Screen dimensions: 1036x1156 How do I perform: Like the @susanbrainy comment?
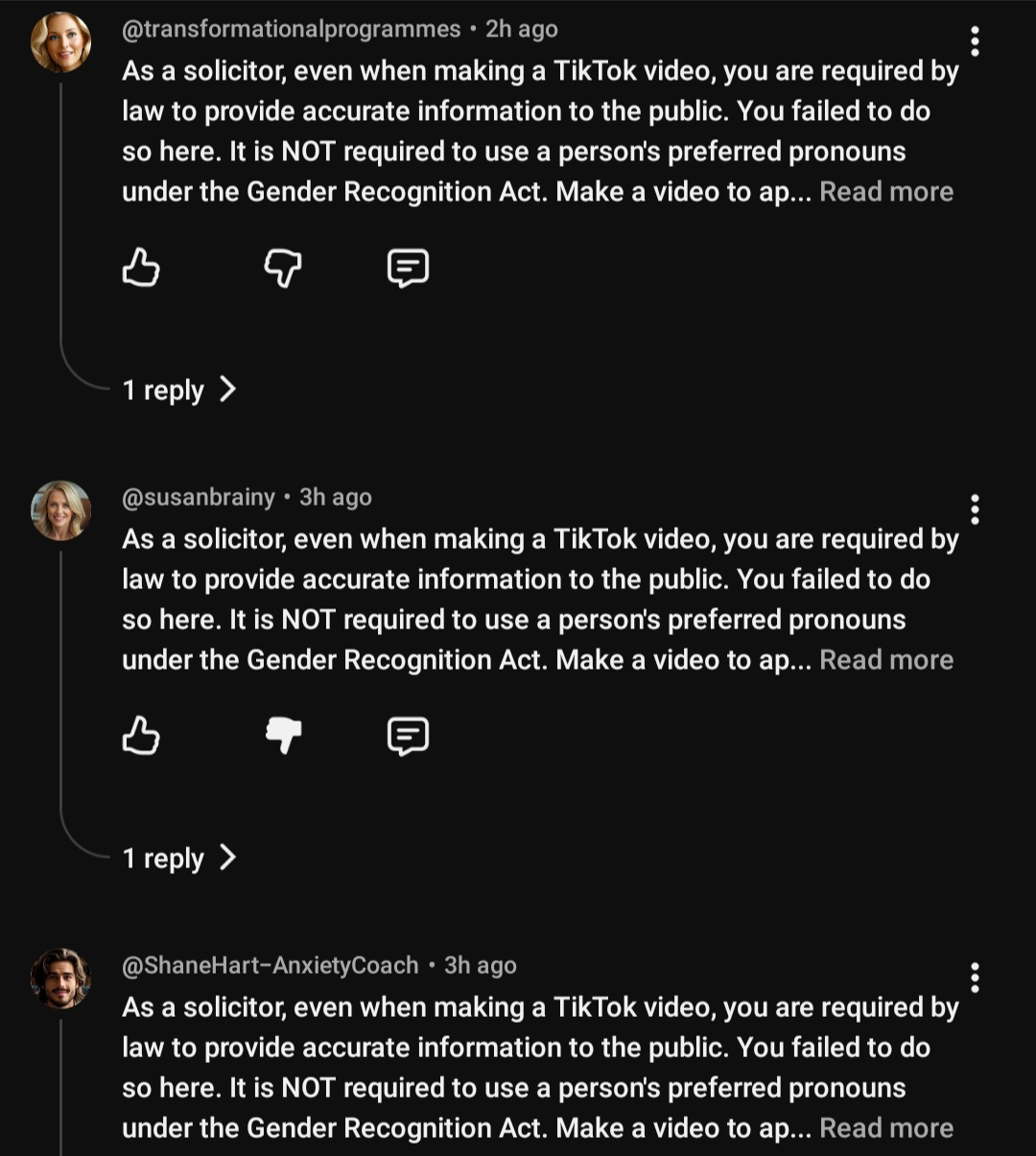click(x=141, y=736)
